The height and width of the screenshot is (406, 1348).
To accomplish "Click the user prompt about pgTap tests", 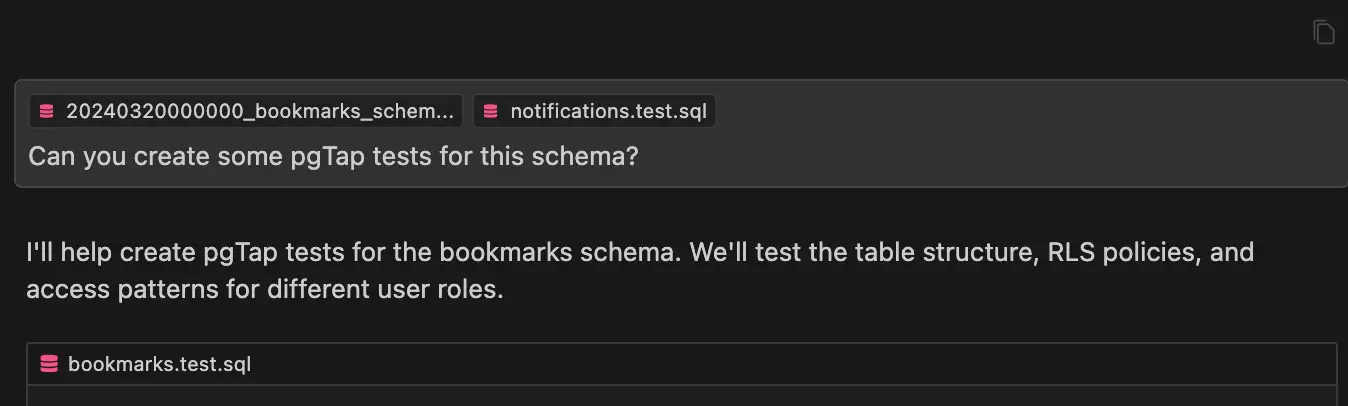I will (x=333, y=157).
